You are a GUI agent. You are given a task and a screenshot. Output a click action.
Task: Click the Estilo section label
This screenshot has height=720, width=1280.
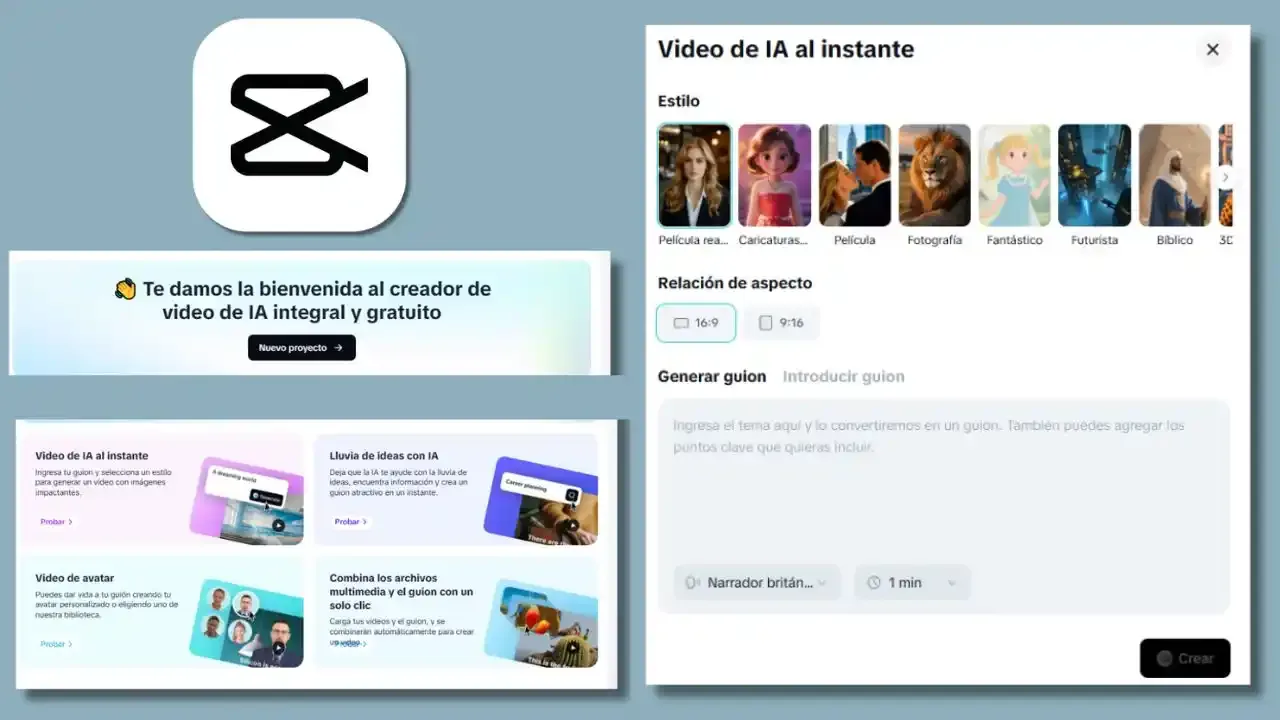pos(679,101)
